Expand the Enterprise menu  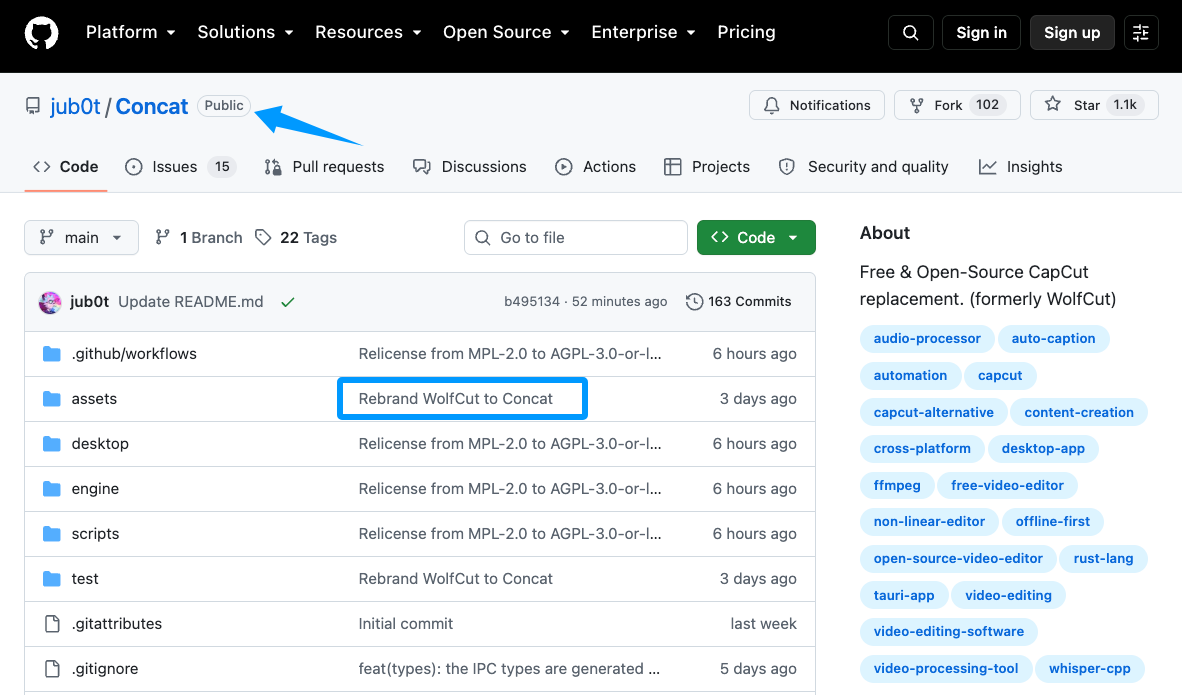click(643, 32)
